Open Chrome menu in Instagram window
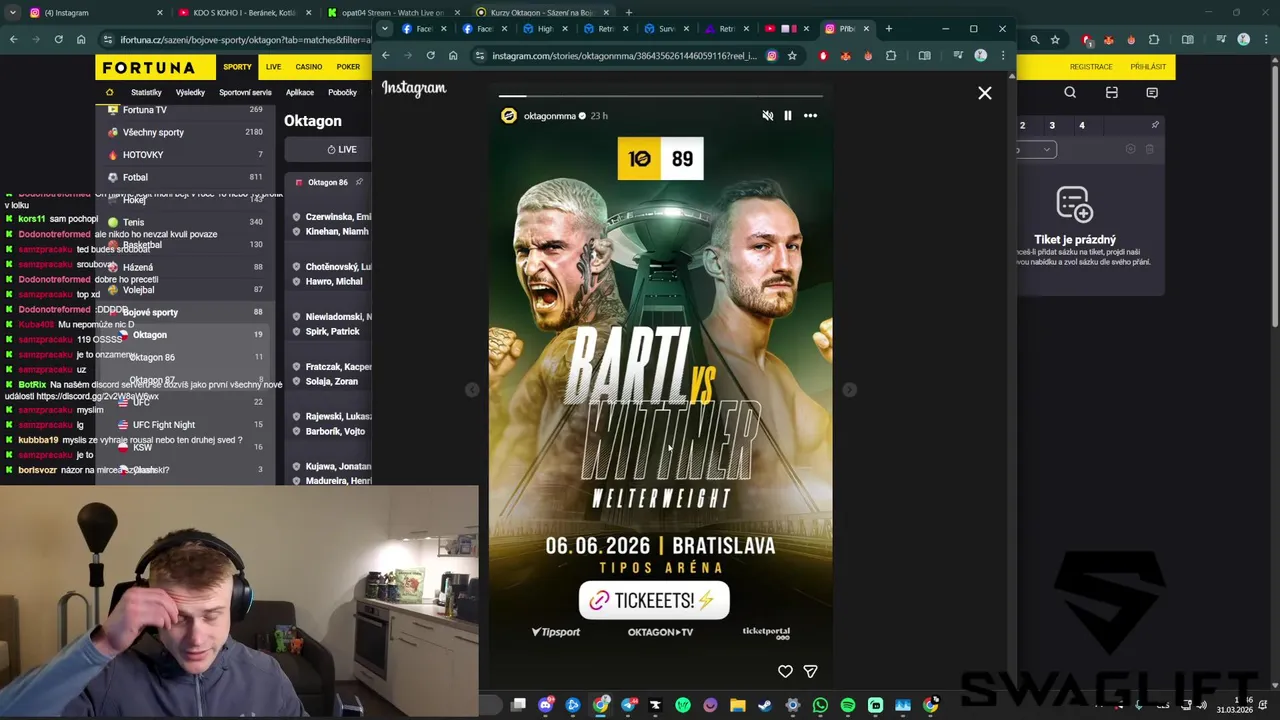 click(1003, 55)
